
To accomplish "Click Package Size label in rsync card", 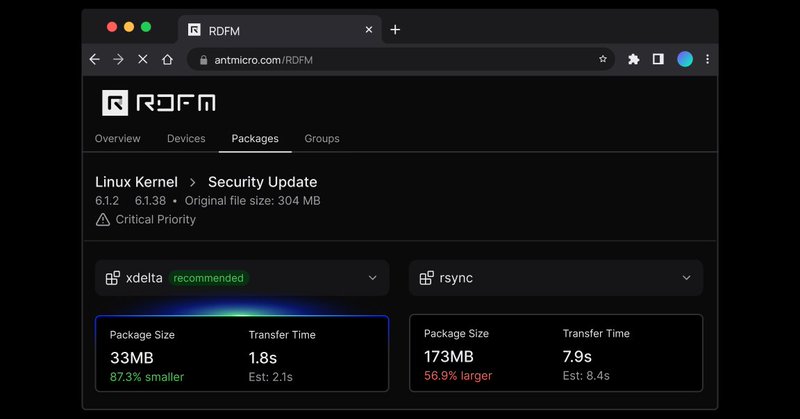I will coord(456,334).
